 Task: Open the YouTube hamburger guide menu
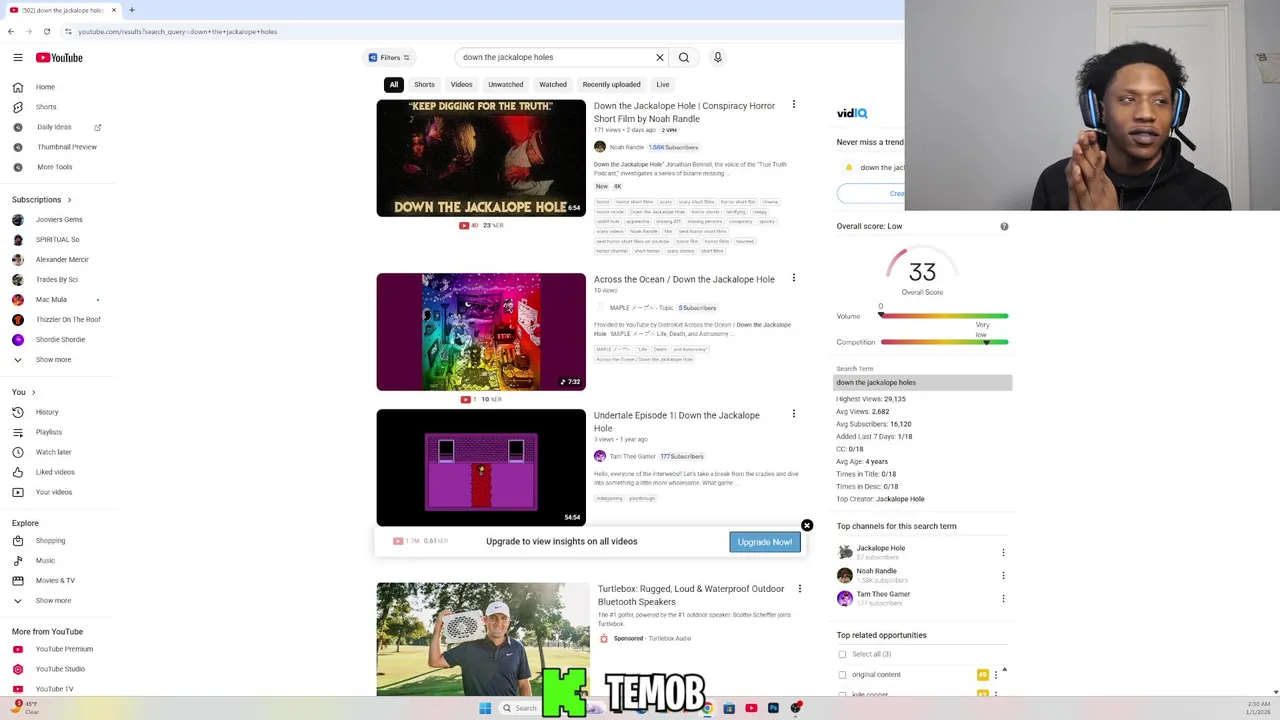tap(17, 58)
